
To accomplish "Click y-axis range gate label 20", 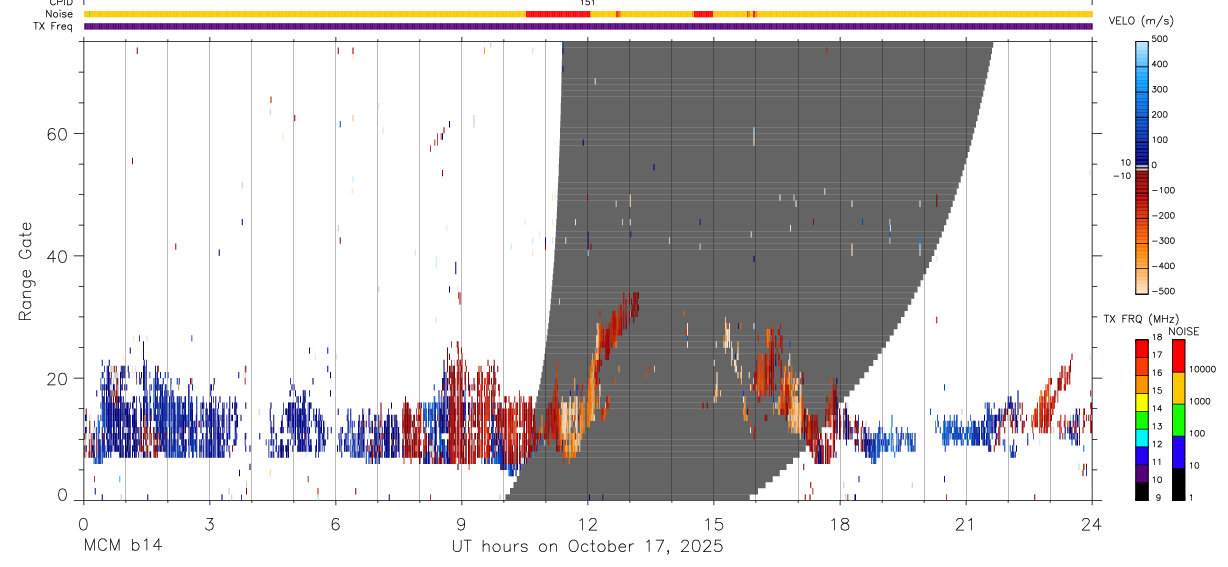I will (59, 378).
